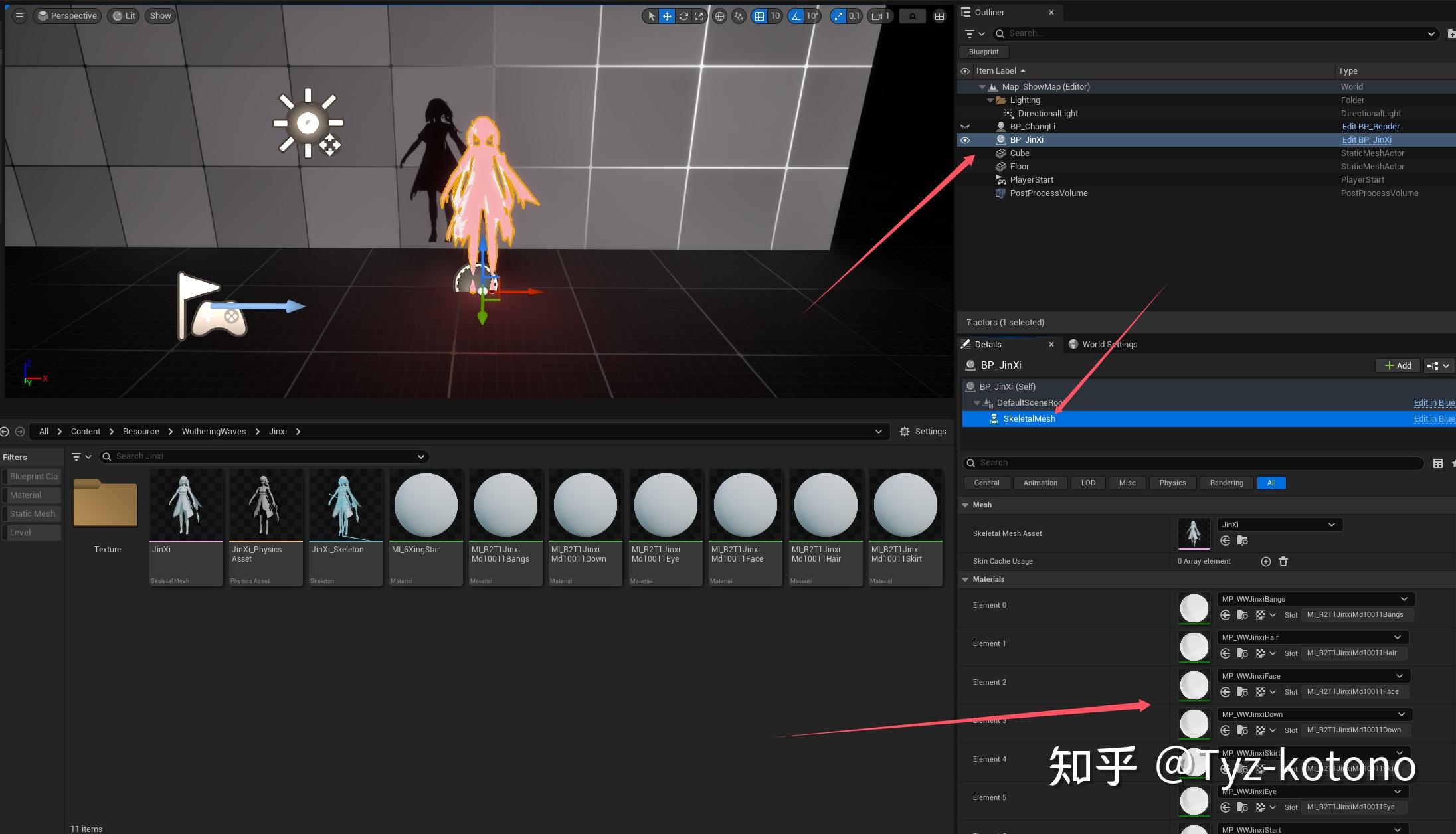This screenshot has height=834, width=1456.
Task: Click the maximize viewport icon
Action: point(939,15)
